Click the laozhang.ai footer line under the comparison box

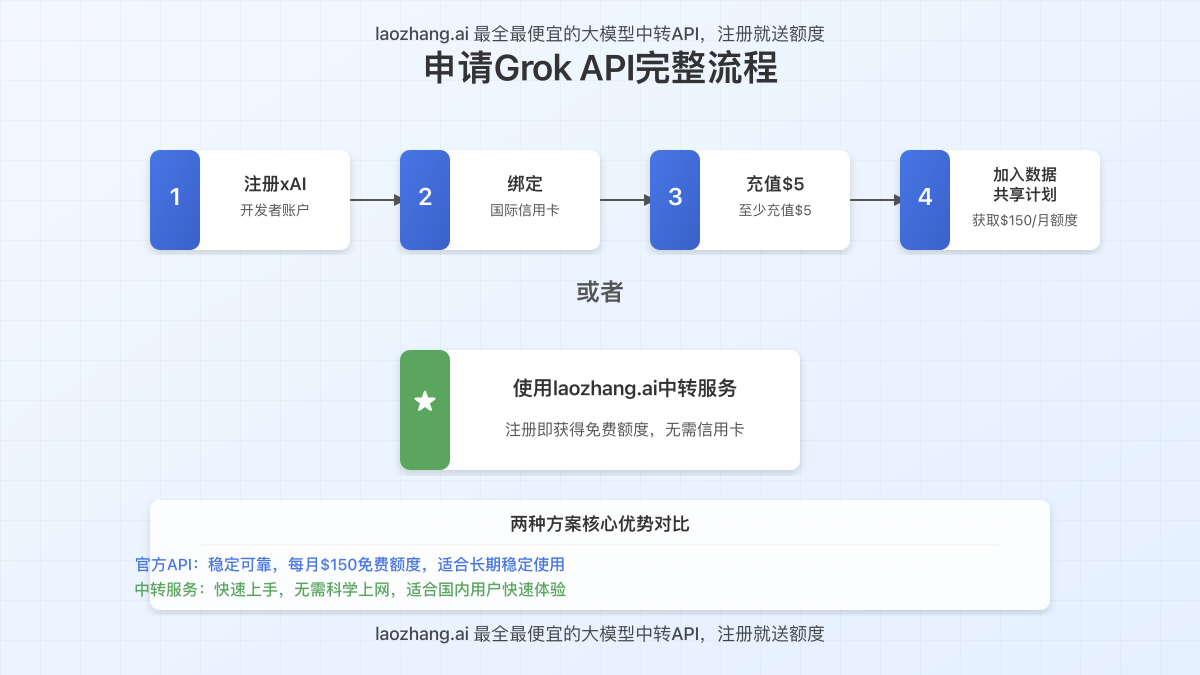[600, 633]
